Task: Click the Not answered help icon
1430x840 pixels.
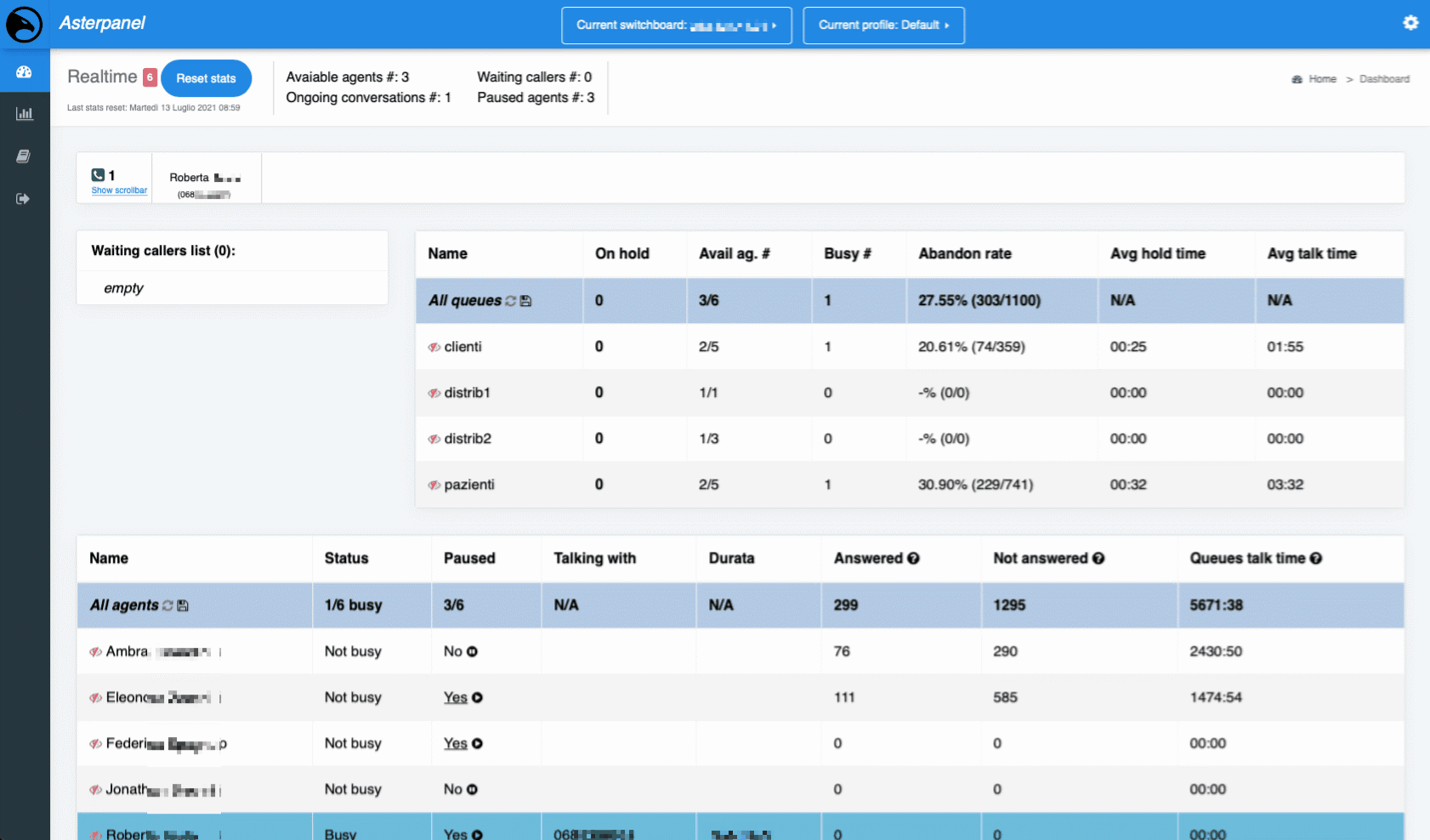Action: pos(1098,559)
